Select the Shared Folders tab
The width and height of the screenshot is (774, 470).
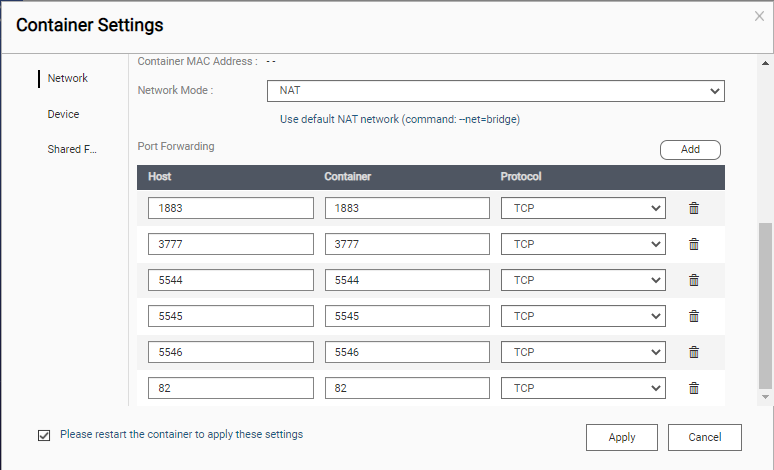pos(72,150)
